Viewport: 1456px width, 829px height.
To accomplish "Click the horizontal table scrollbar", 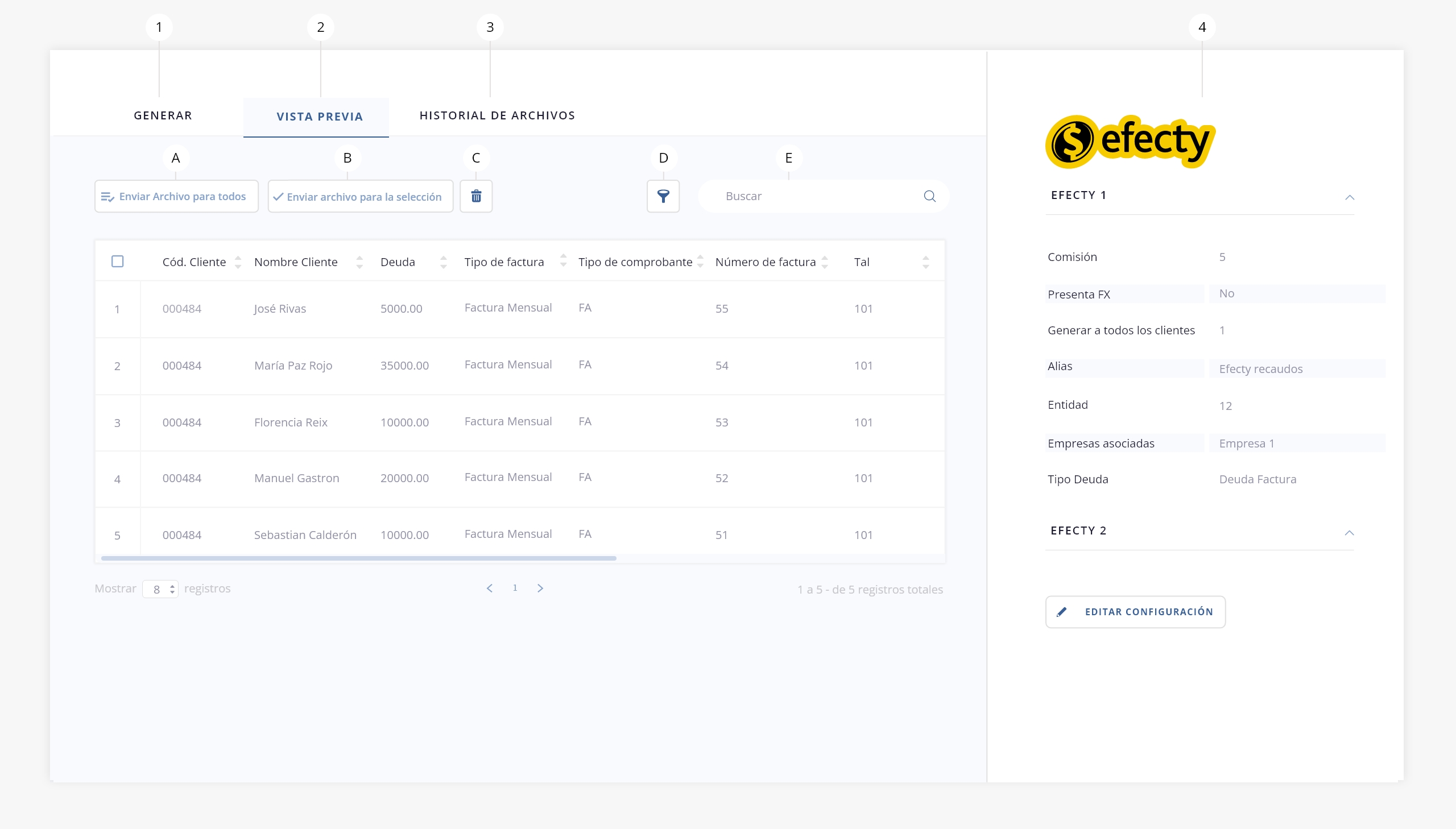I will [x=359, y=558].
